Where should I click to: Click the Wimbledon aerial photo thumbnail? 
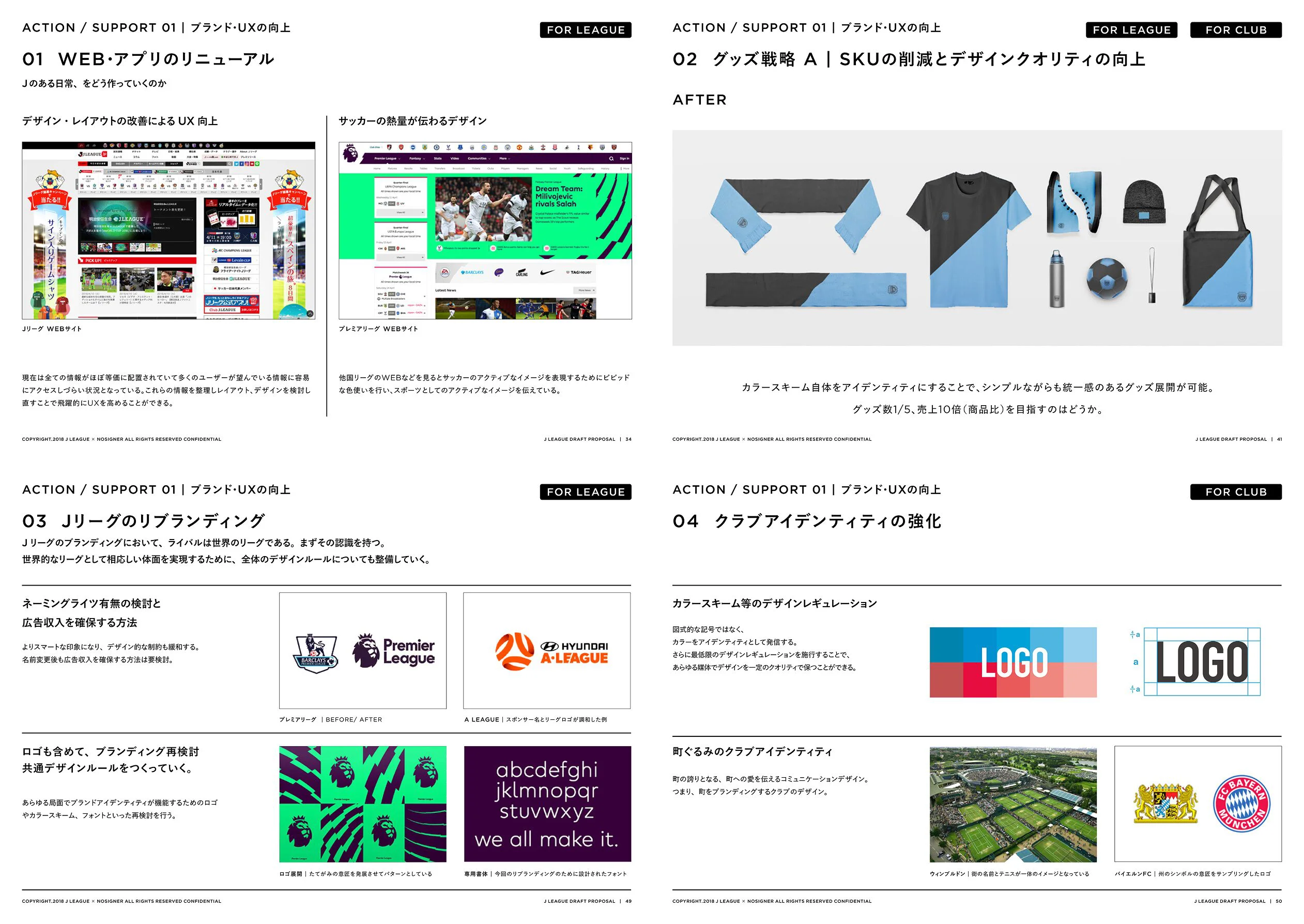click(1012, 804)
